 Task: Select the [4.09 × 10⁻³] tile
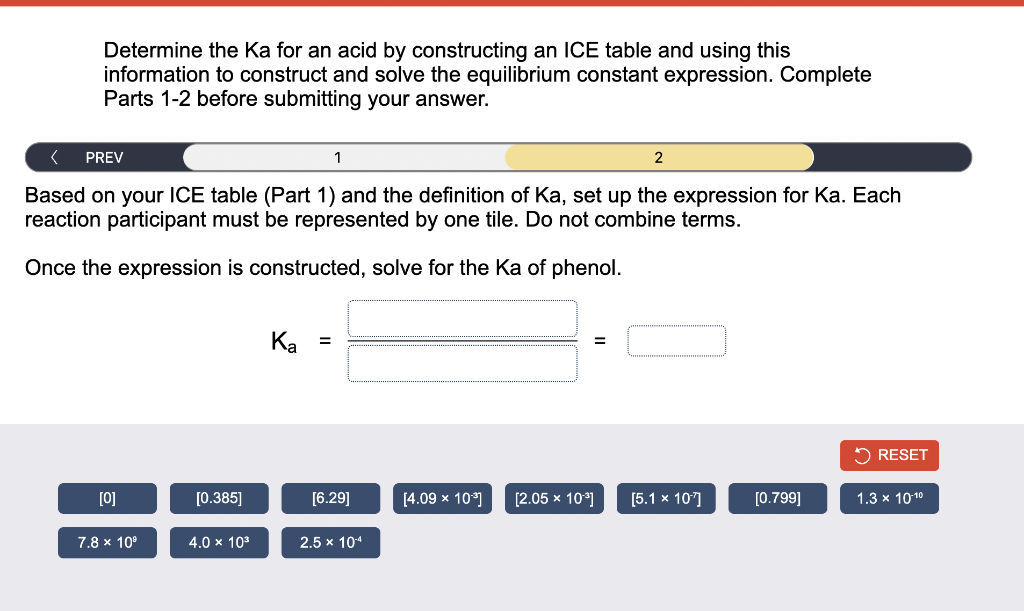[442, 498]
